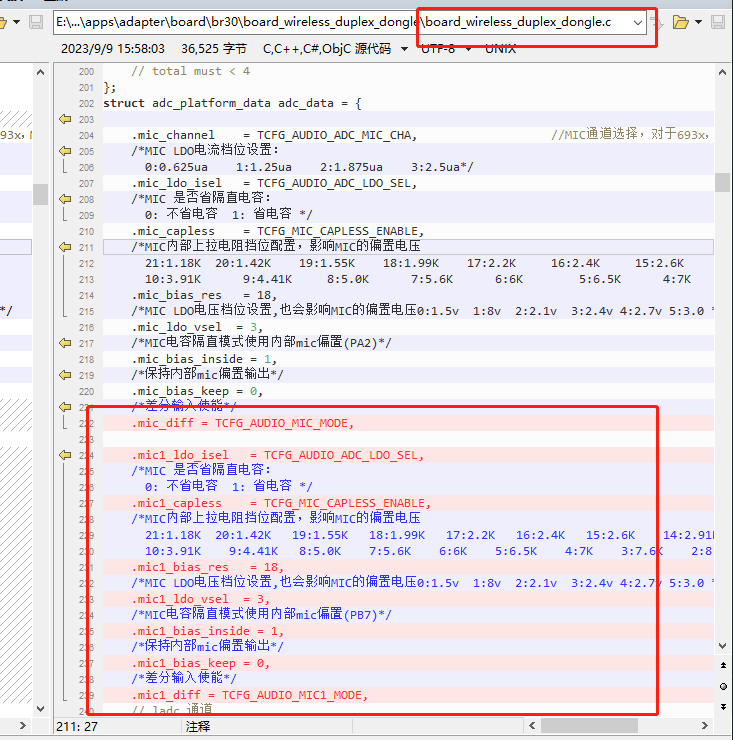Click the horizontal scrollbar right arrow
The height and width of the screenshot is (740, 733).
click(704, 725)
